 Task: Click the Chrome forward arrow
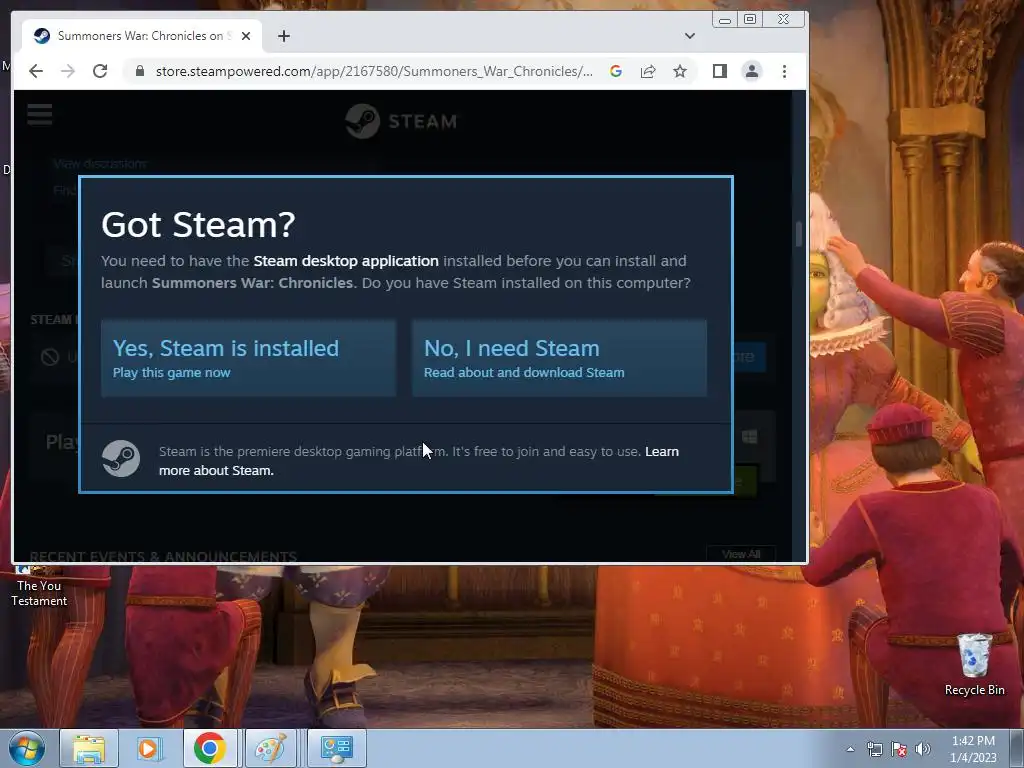[68, 71]
